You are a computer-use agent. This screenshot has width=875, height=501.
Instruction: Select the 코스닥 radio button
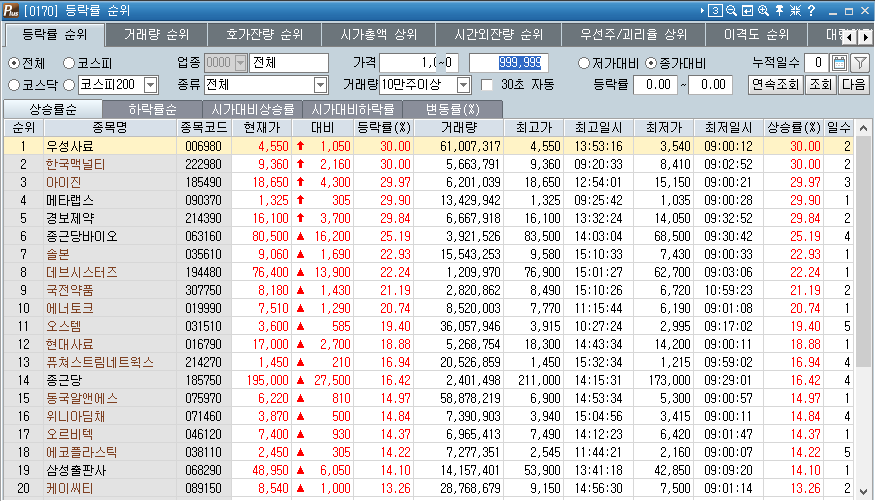click(x=14, y=85)
